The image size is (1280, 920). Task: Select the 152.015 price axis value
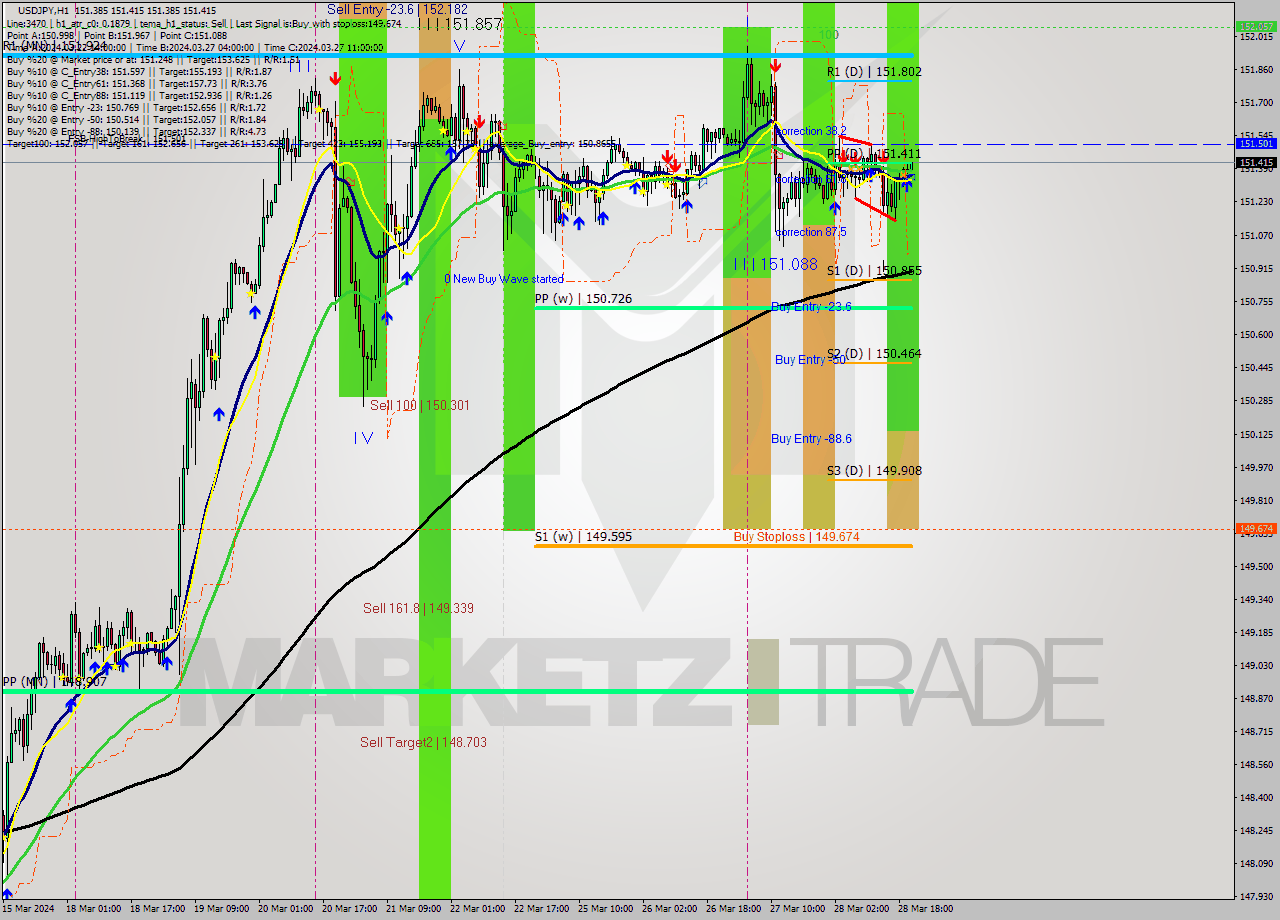pyautogui.click(x=1256, y=37)
